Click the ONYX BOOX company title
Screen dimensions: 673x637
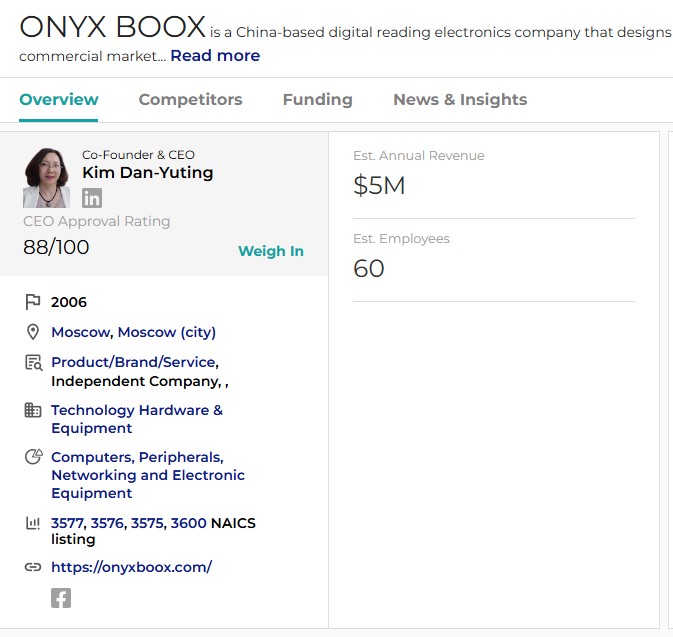click(112, 27)
